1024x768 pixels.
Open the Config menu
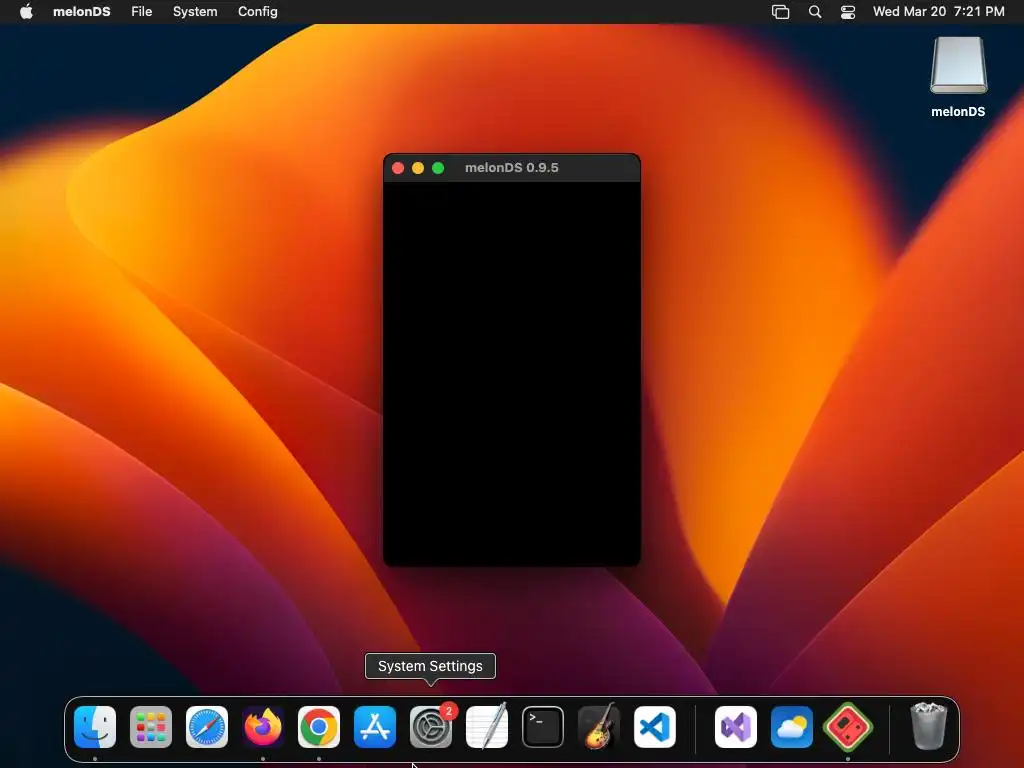click(x=257, y=12)
